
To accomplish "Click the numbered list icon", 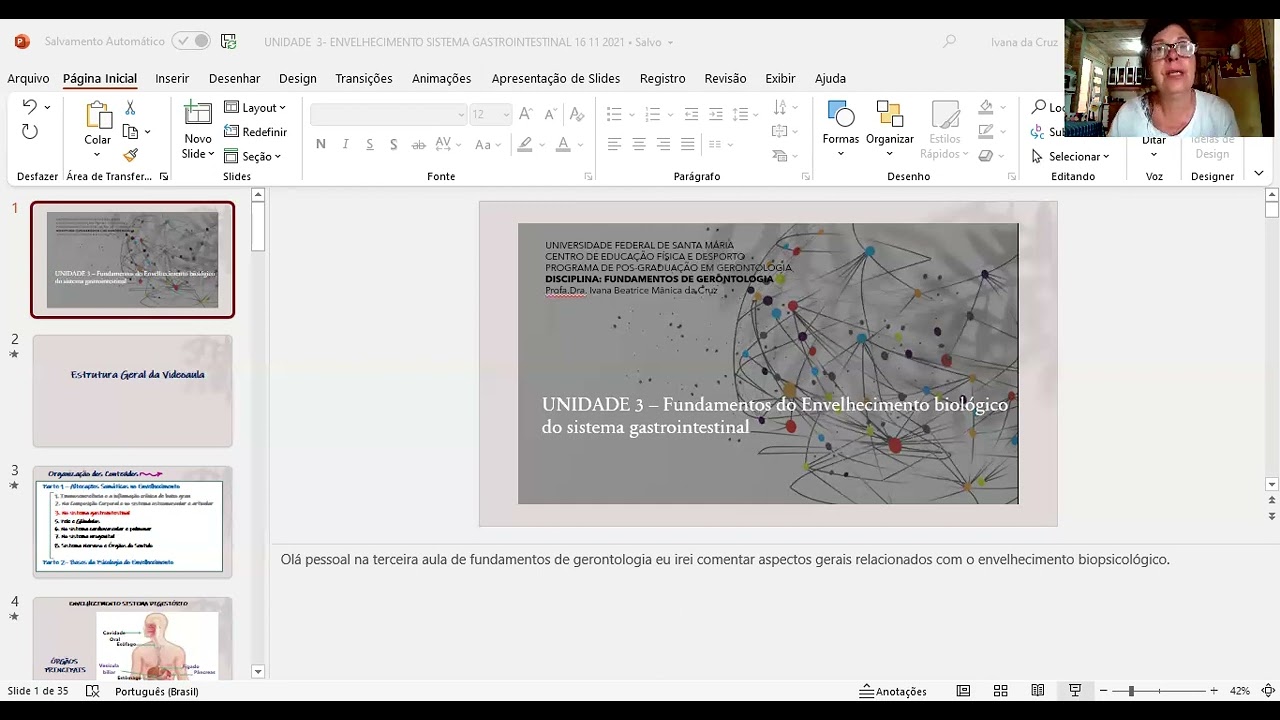I will point(652,114).
